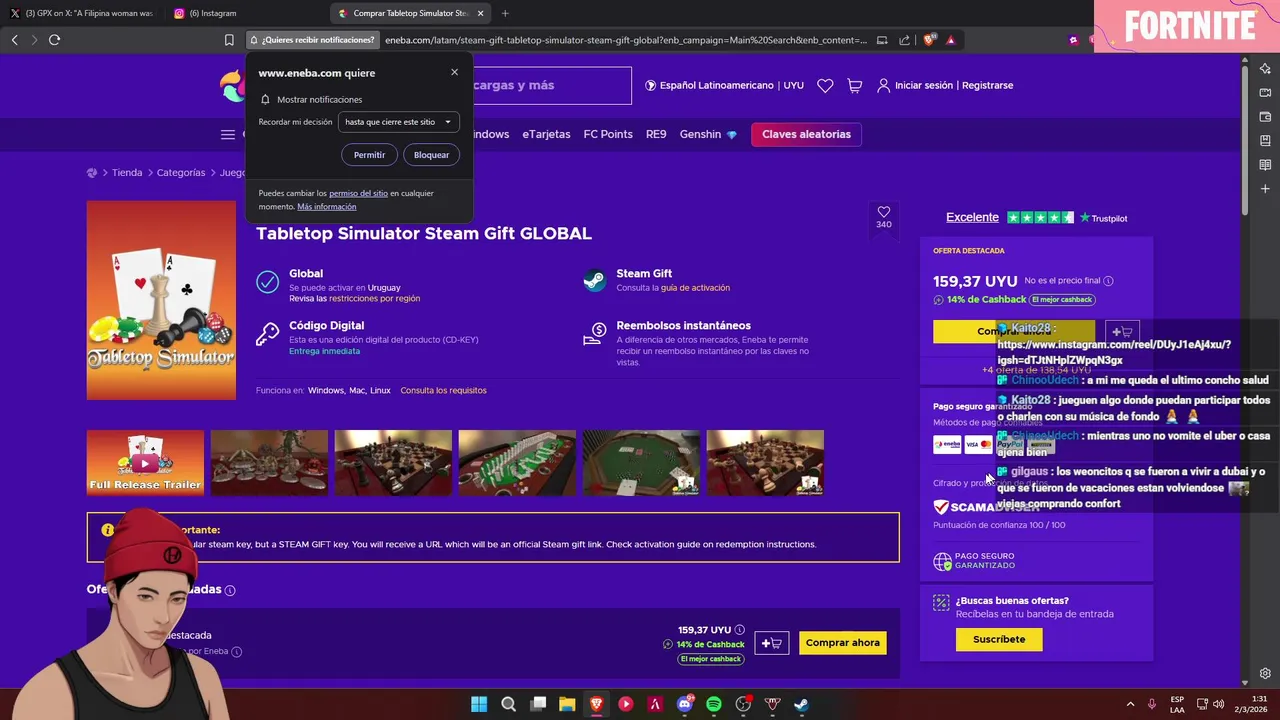Screen dimensions: 1280x720
Task: Close the notification permission popup
Action: 454,72
